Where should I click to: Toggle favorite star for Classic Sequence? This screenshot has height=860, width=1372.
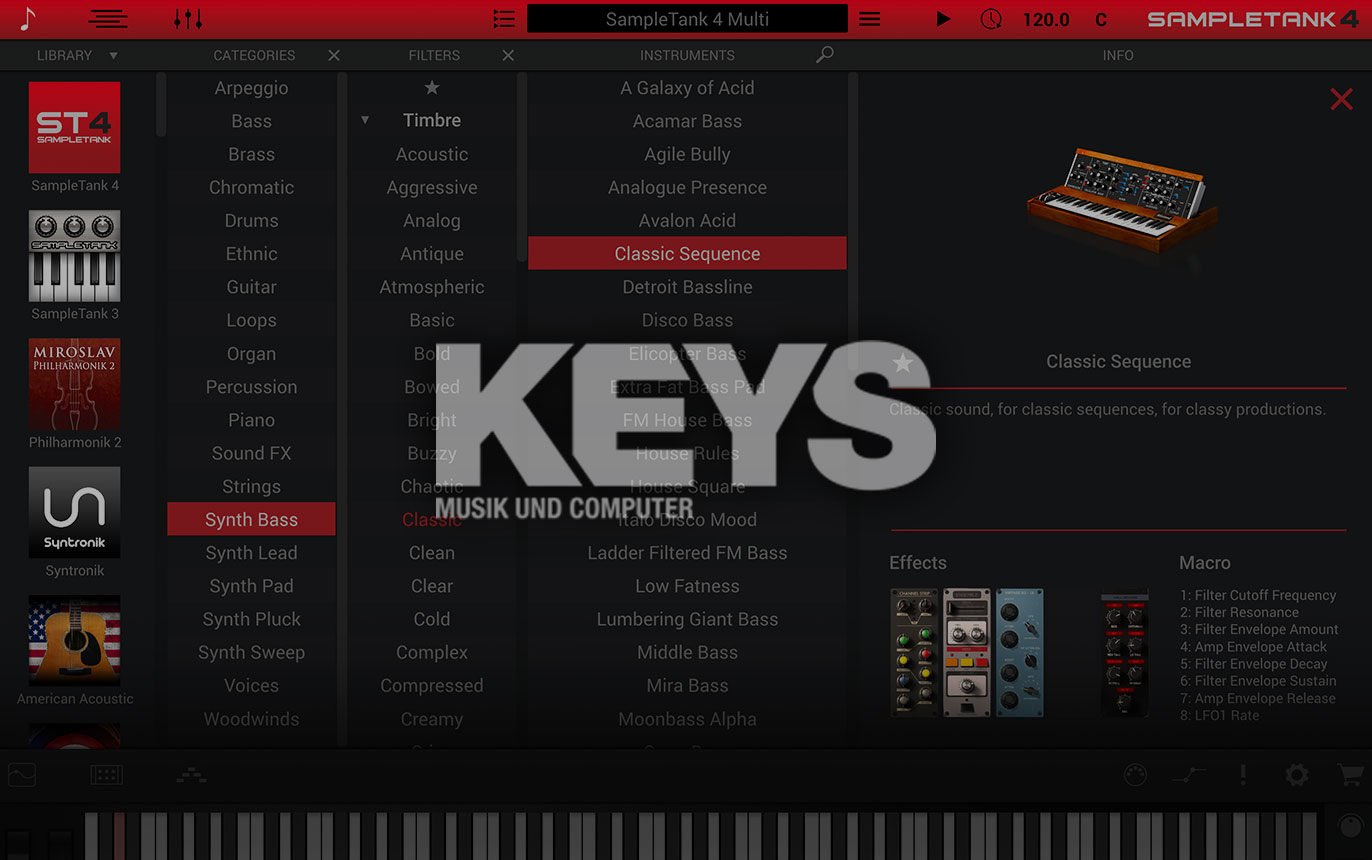point(903,362)
